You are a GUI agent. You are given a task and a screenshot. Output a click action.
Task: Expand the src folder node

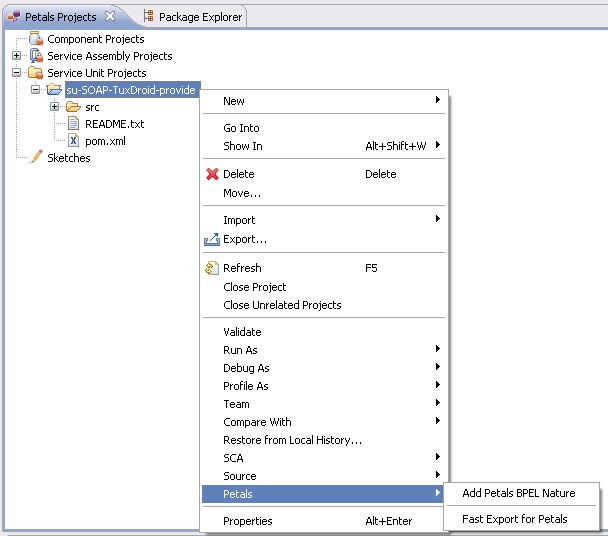(54, 107)
